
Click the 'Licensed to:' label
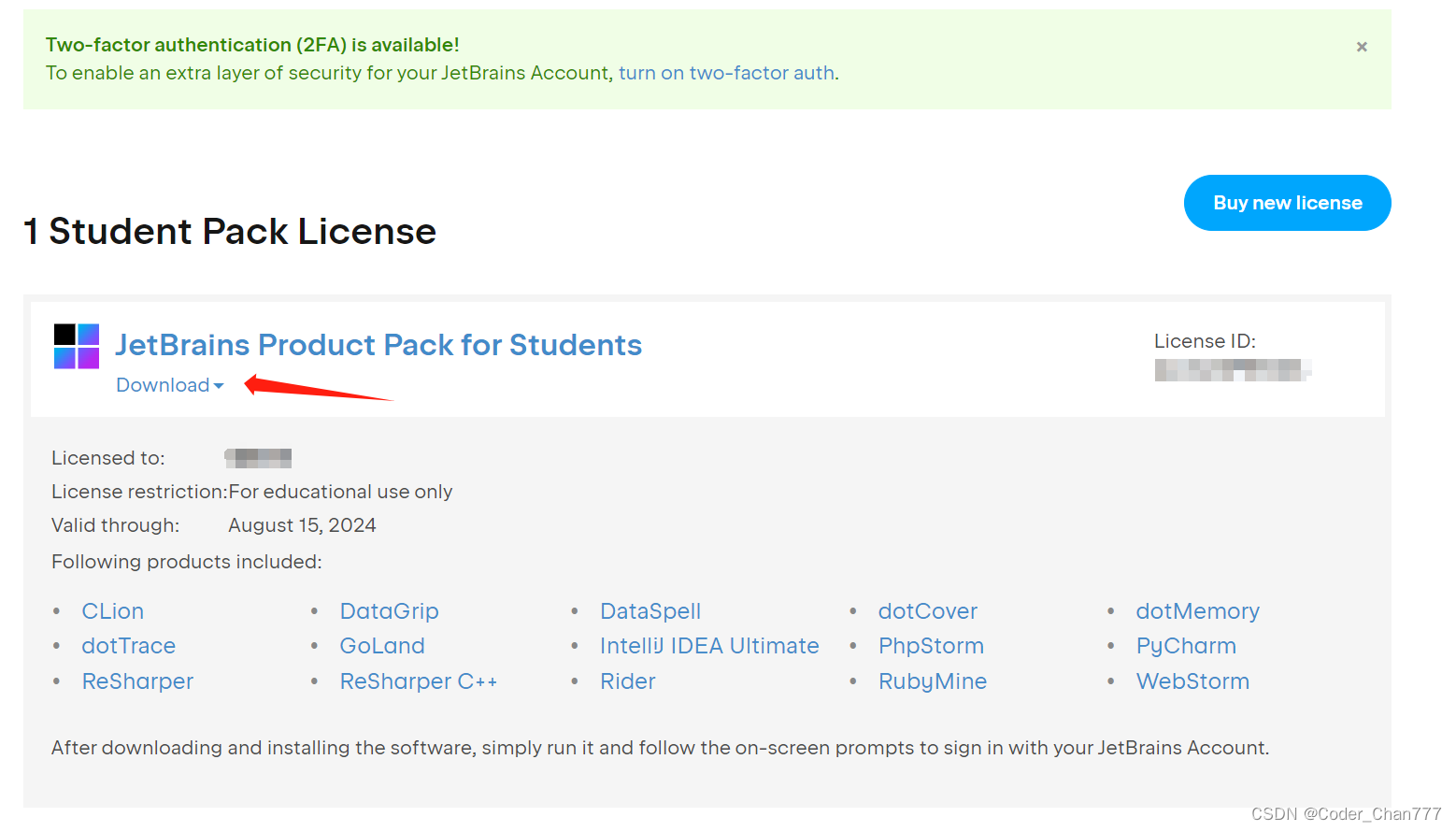107,458
